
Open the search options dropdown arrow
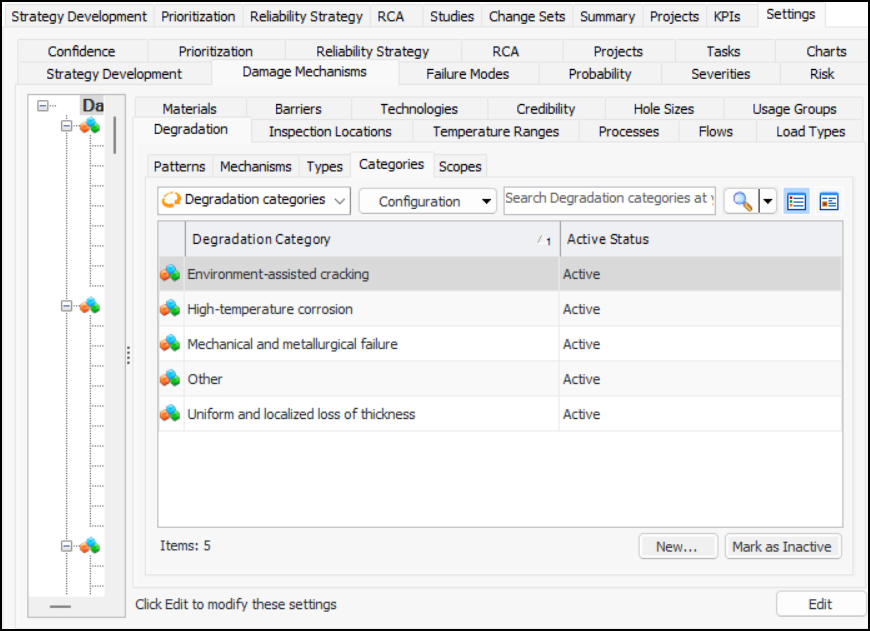[x=767, y=201]
